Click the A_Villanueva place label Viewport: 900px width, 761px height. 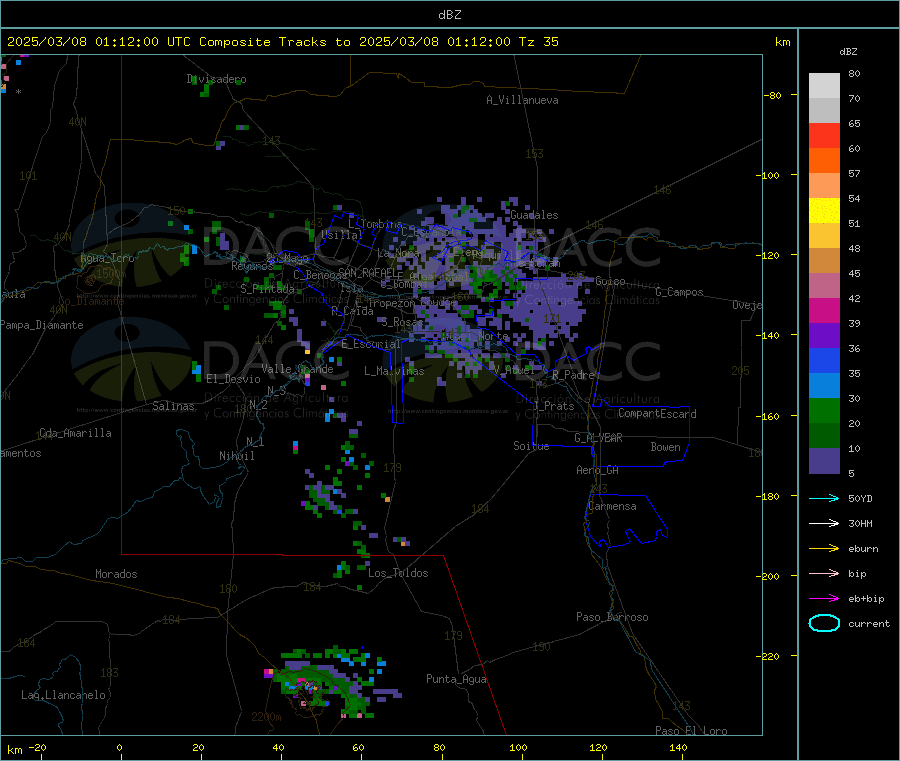(522, 100)
